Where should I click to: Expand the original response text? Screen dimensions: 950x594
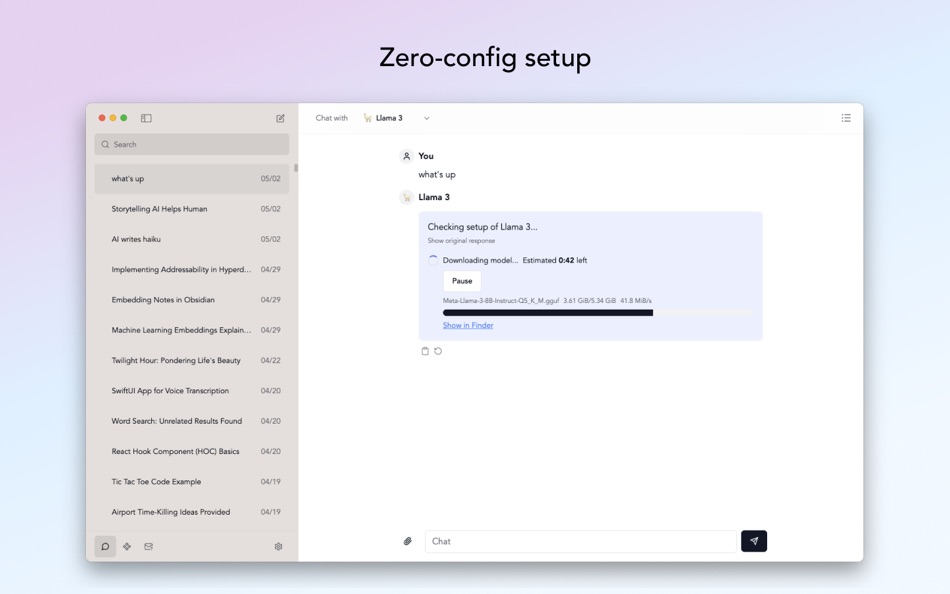click(463, 240)
